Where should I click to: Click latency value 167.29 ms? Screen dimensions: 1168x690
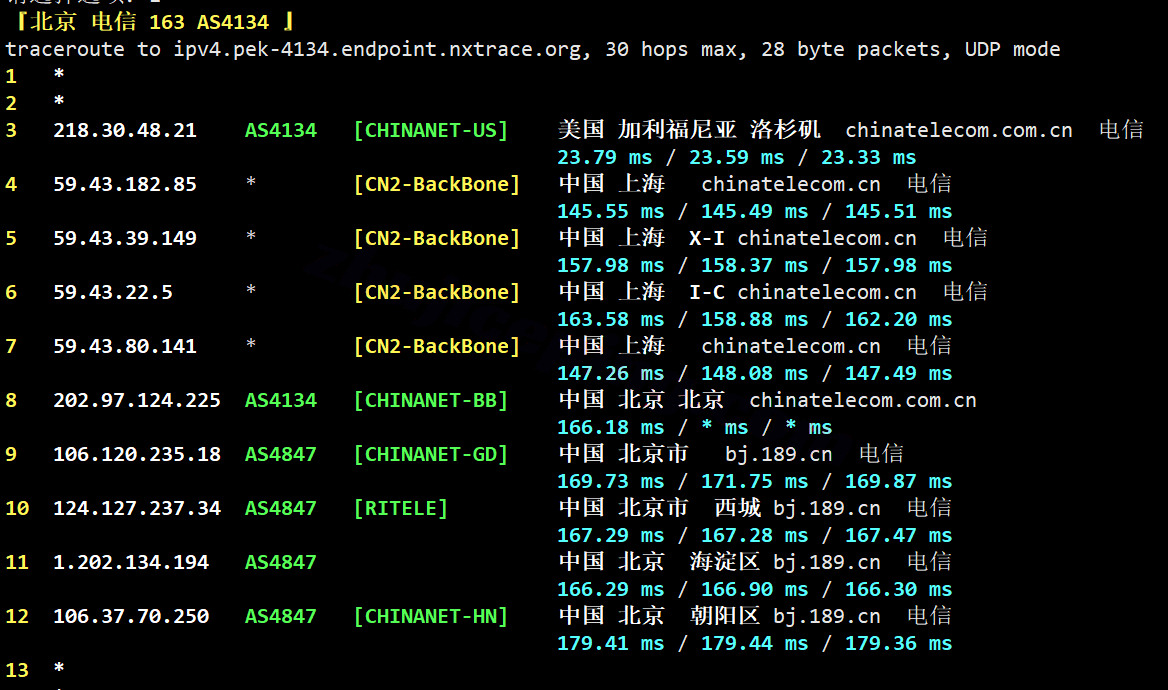(x=611, y=536)
